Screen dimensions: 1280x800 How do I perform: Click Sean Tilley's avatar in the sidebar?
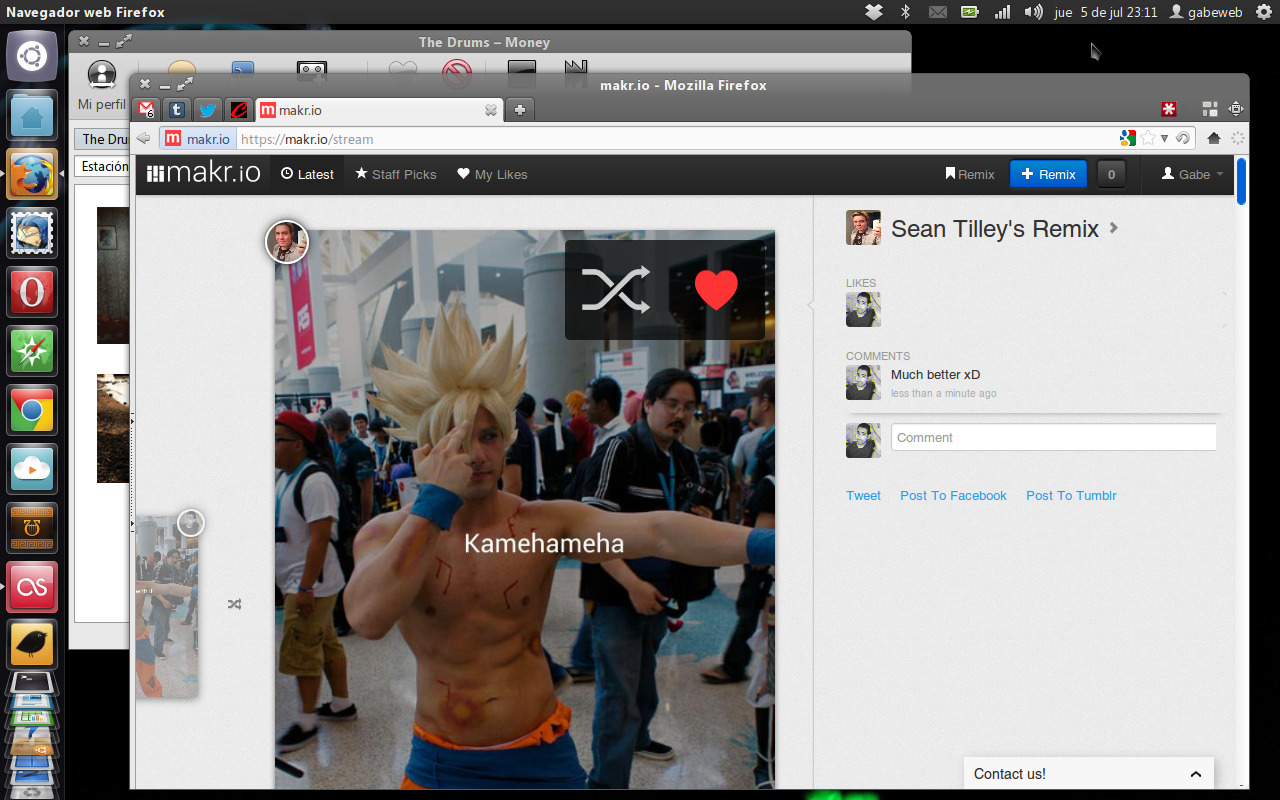(863, 228)
